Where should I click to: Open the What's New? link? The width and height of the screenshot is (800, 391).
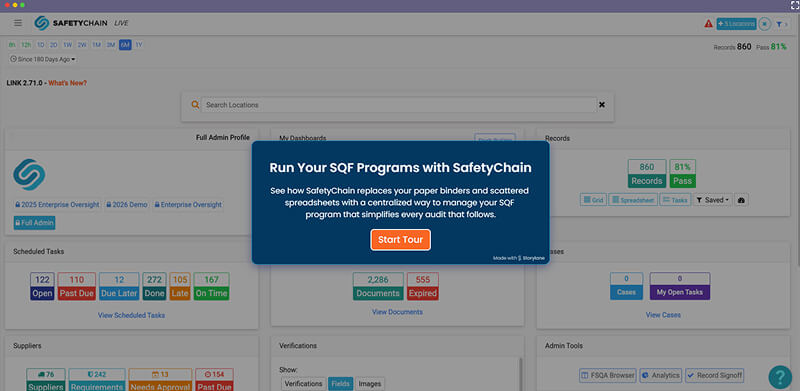(67, 83)
